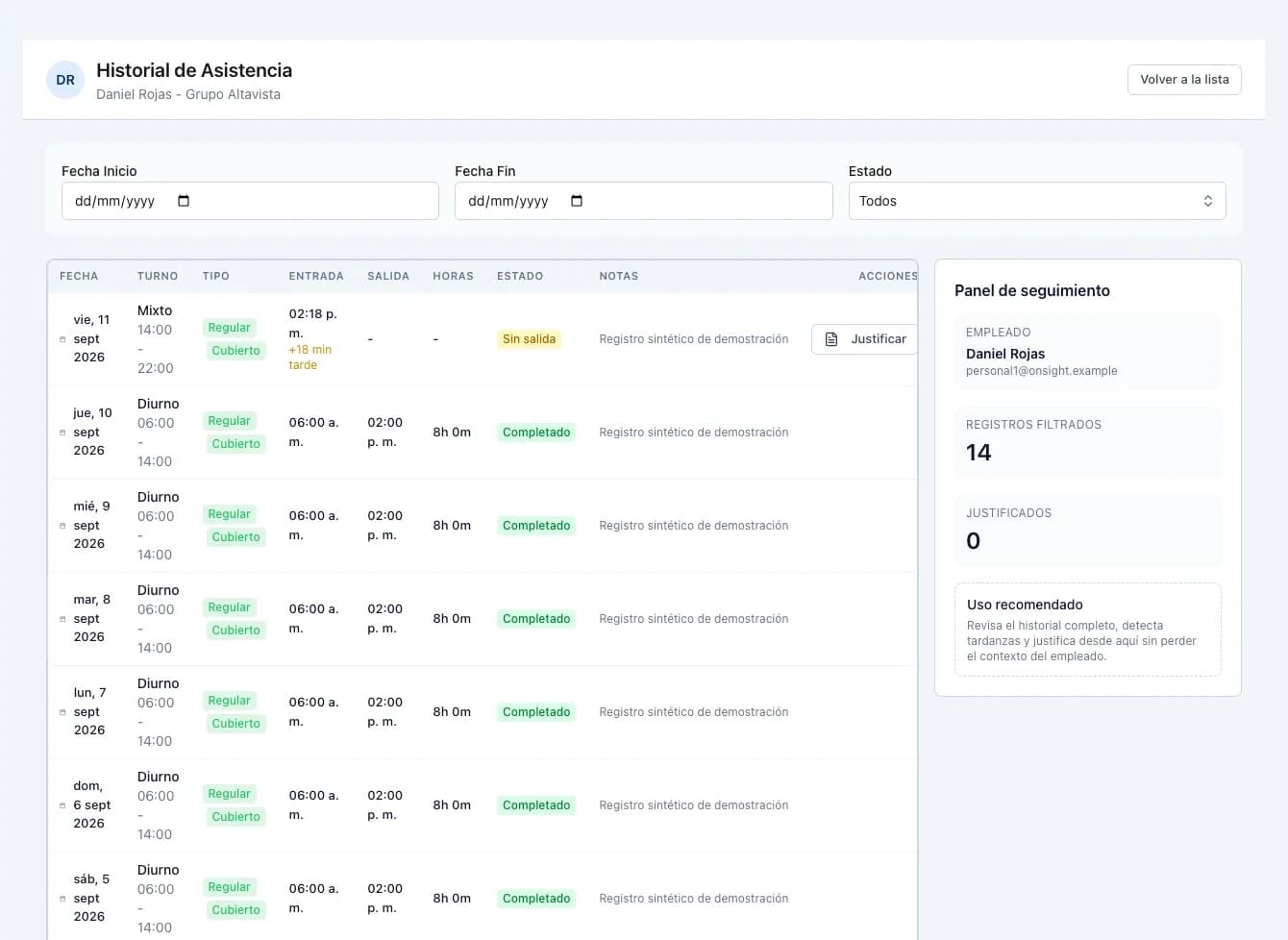This screenshot has width=1288, height=940.
Task: Click the document icon in Justificar button
Action: (831, 339)
